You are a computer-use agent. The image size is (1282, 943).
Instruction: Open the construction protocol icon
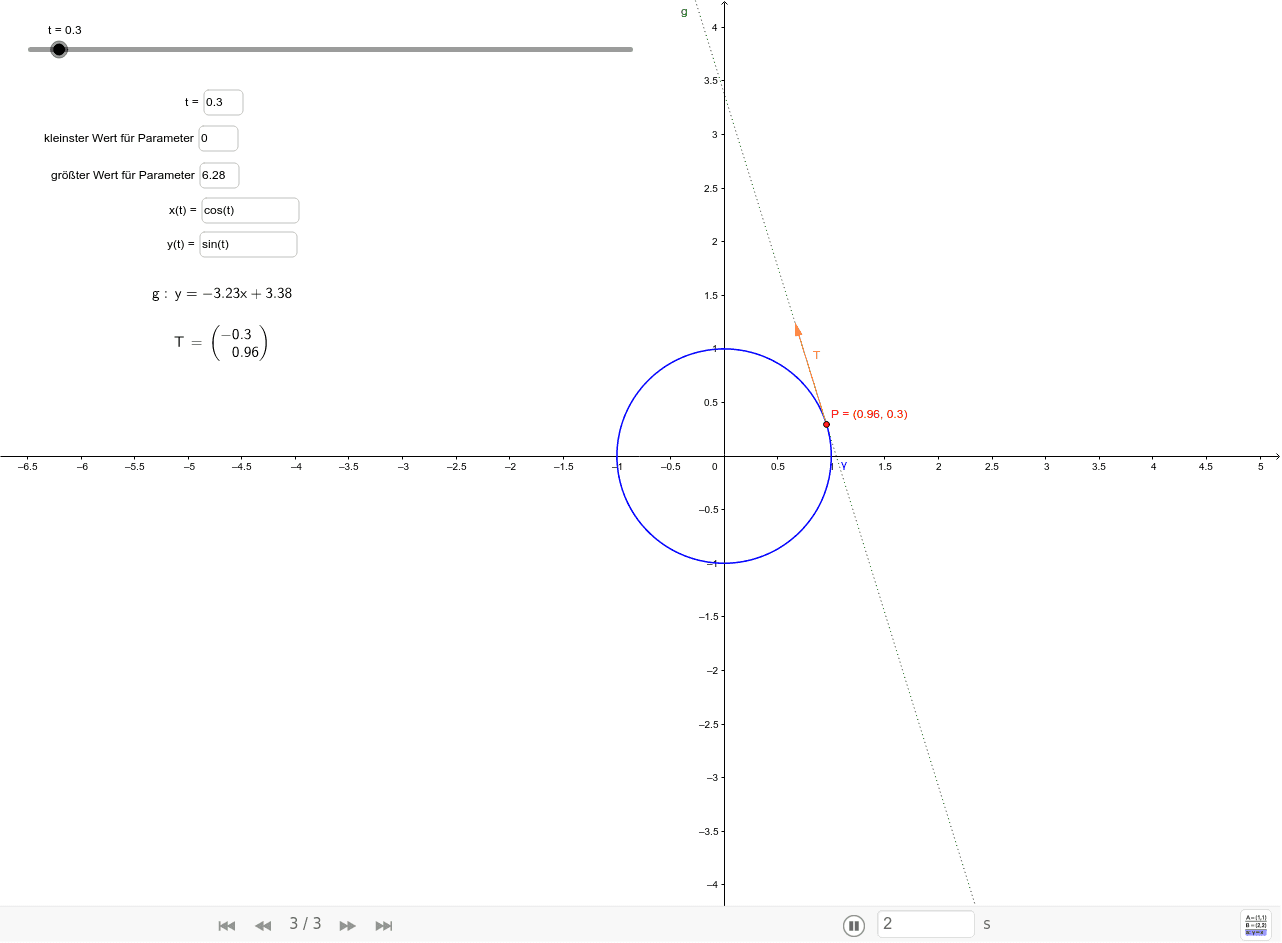[x=1256, y=924]
